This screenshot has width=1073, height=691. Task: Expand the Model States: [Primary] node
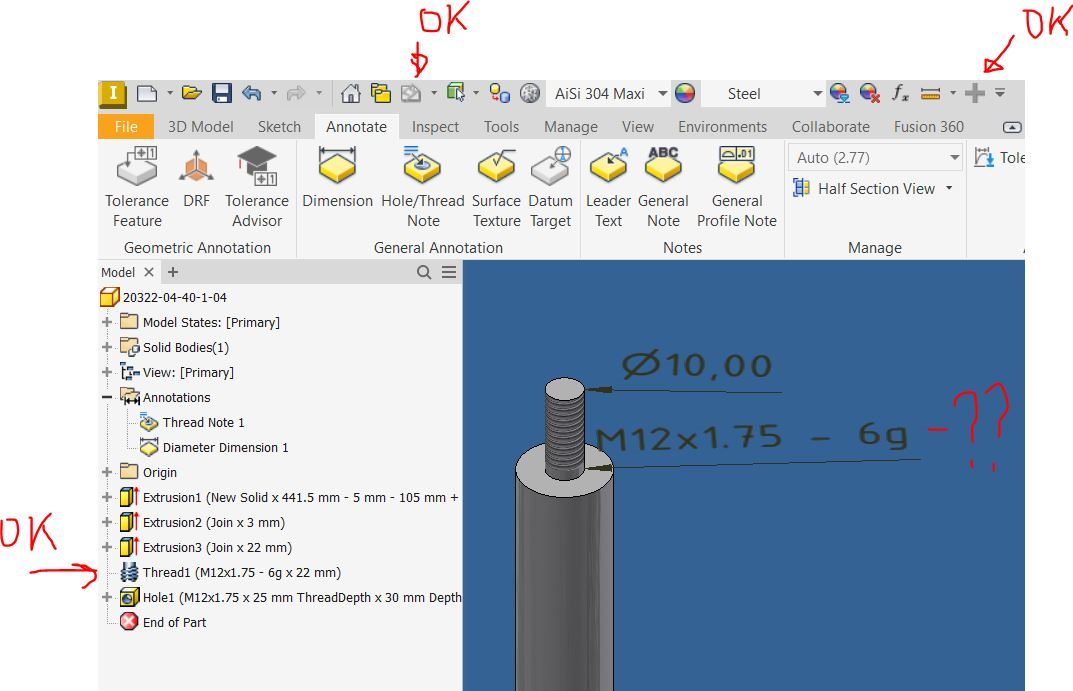[x=107, y=322]
